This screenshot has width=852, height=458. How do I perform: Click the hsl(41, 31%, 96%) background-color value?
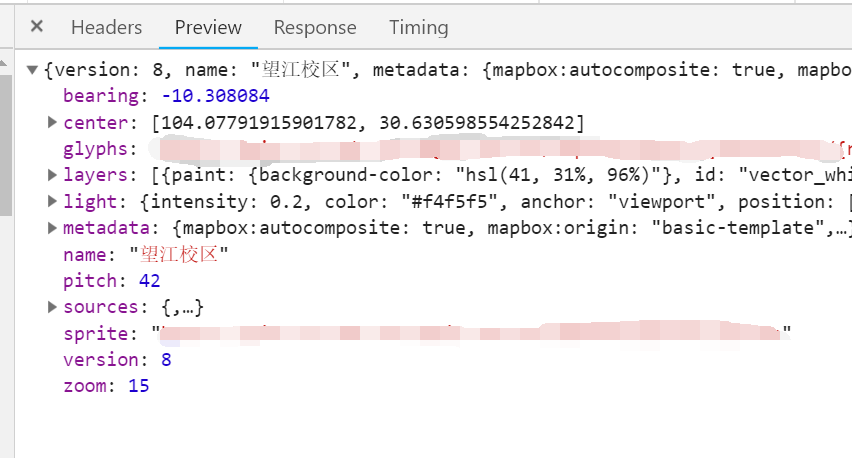558,175
